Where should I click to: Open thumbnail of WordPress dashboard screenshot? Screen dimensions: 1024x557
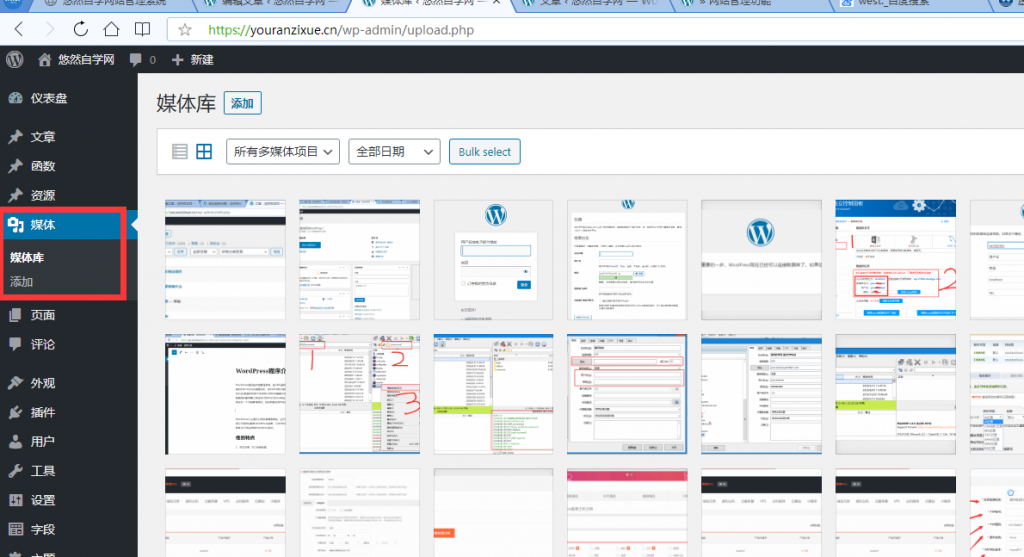(x=359, y=260)
